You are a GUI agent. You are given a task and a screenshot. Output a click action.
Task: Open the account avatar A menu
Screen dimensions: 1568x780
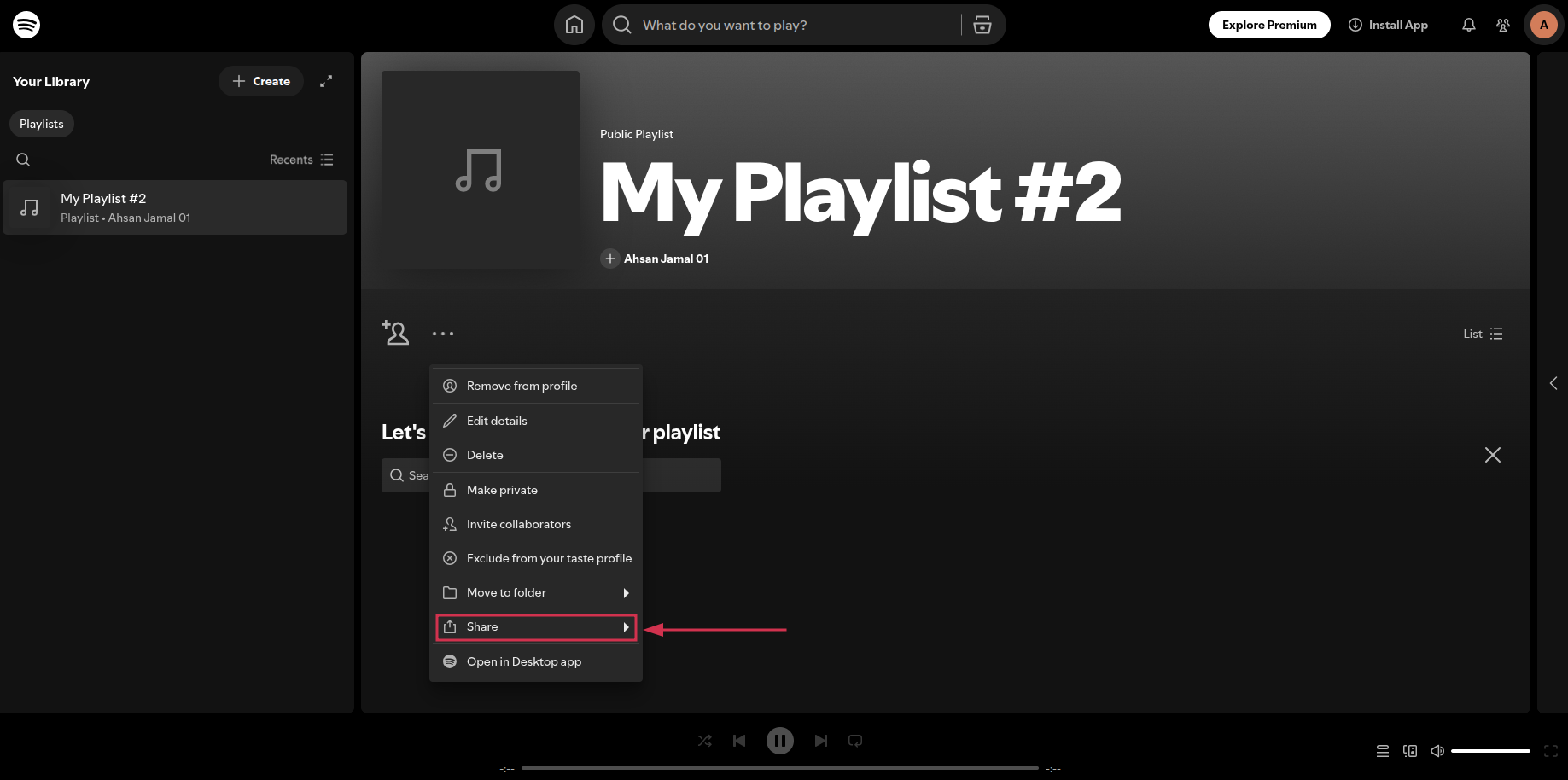pos(1543,25)
